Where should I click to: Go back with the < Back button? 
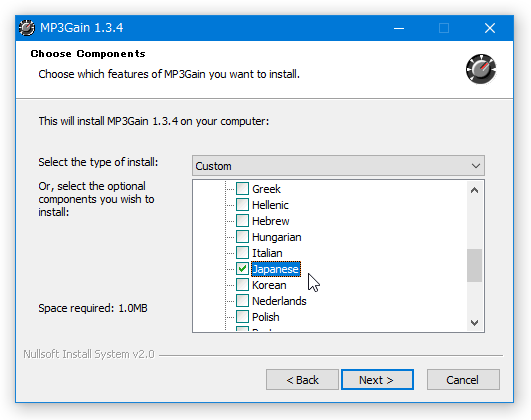point(302,380)
